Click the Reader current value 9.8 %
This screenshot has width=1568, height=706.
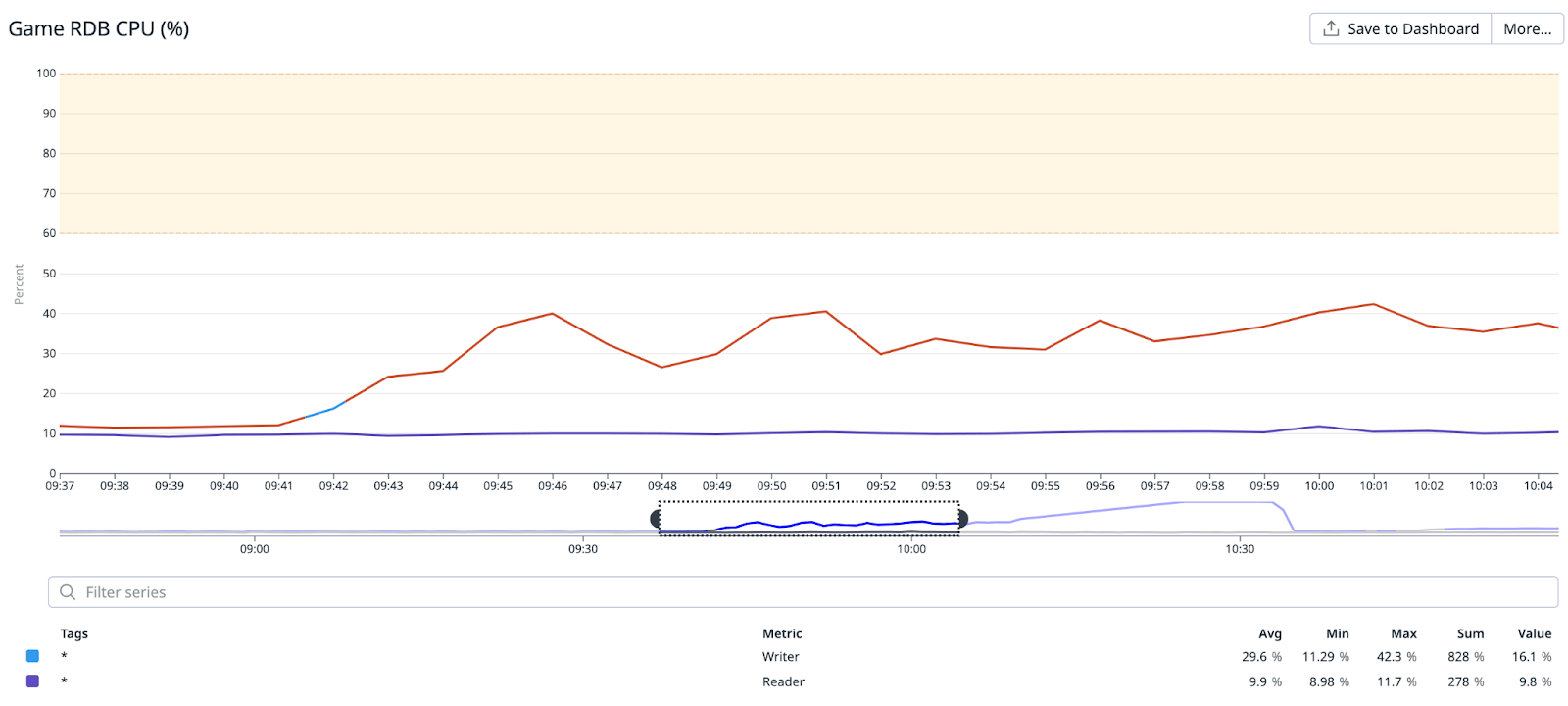[x=1536, y=681]
